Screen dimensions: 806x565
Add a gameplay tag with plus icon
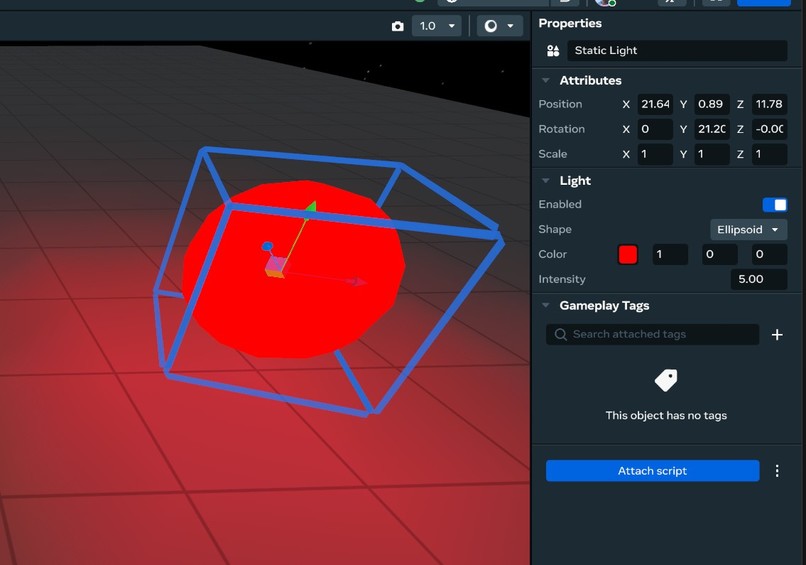[x=777, y=335]
